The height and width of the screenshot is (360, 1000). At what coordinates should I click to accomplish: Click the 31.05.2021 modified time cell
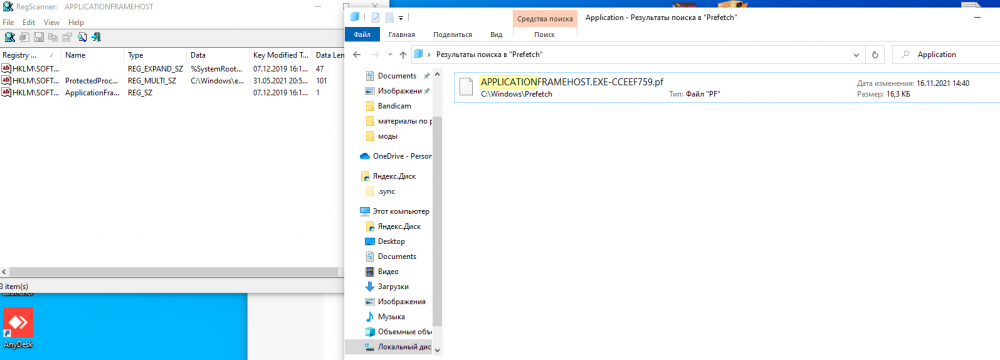point(281,80)
